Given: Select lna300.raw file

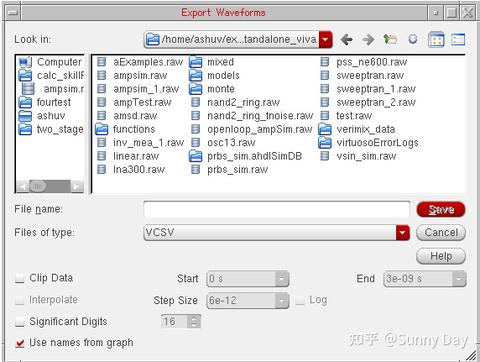Looking at the screenshot, I should 131,170.
